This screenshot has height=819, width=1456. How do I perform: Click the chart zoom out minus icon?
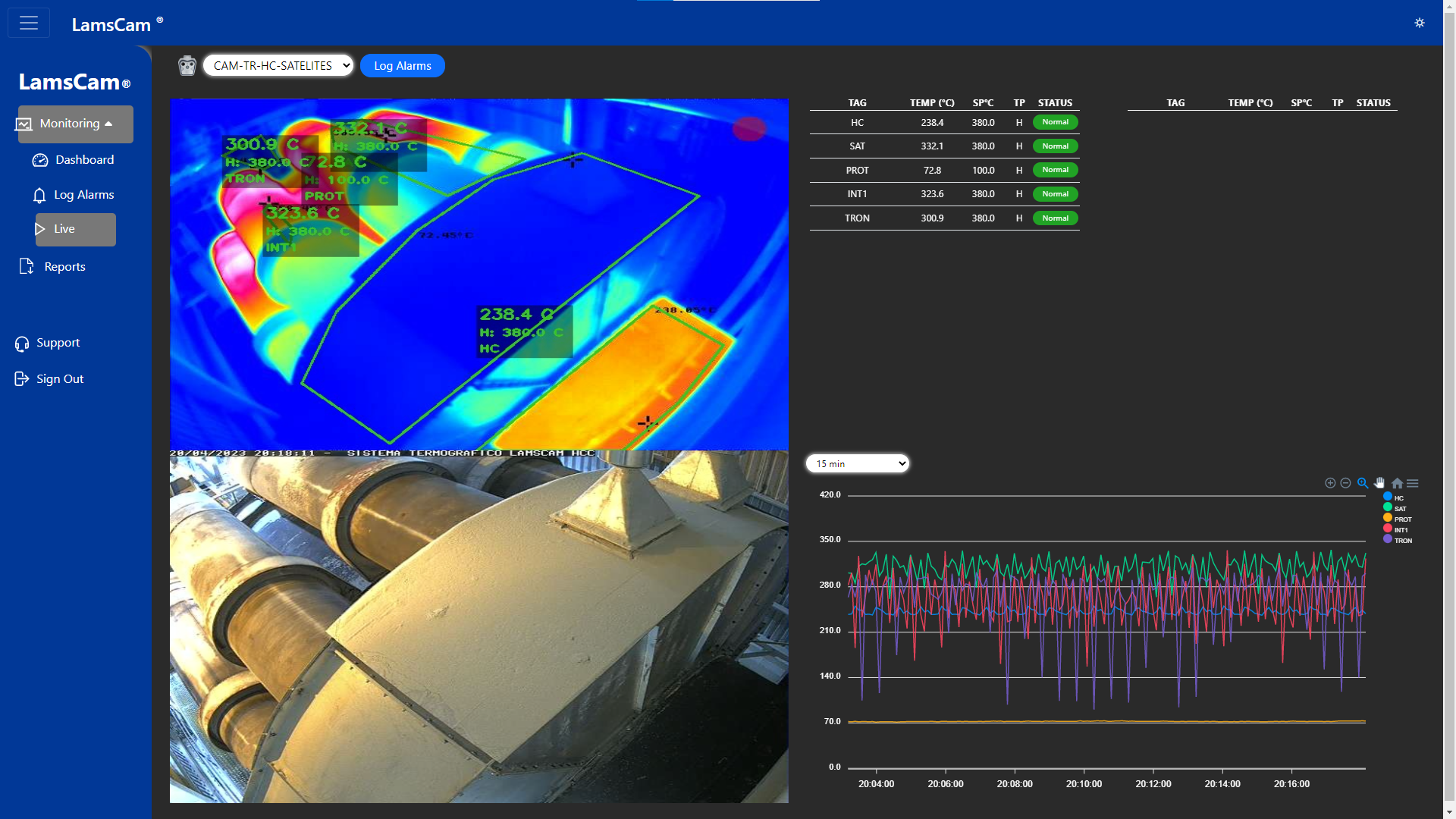(x=1345, y=483)
